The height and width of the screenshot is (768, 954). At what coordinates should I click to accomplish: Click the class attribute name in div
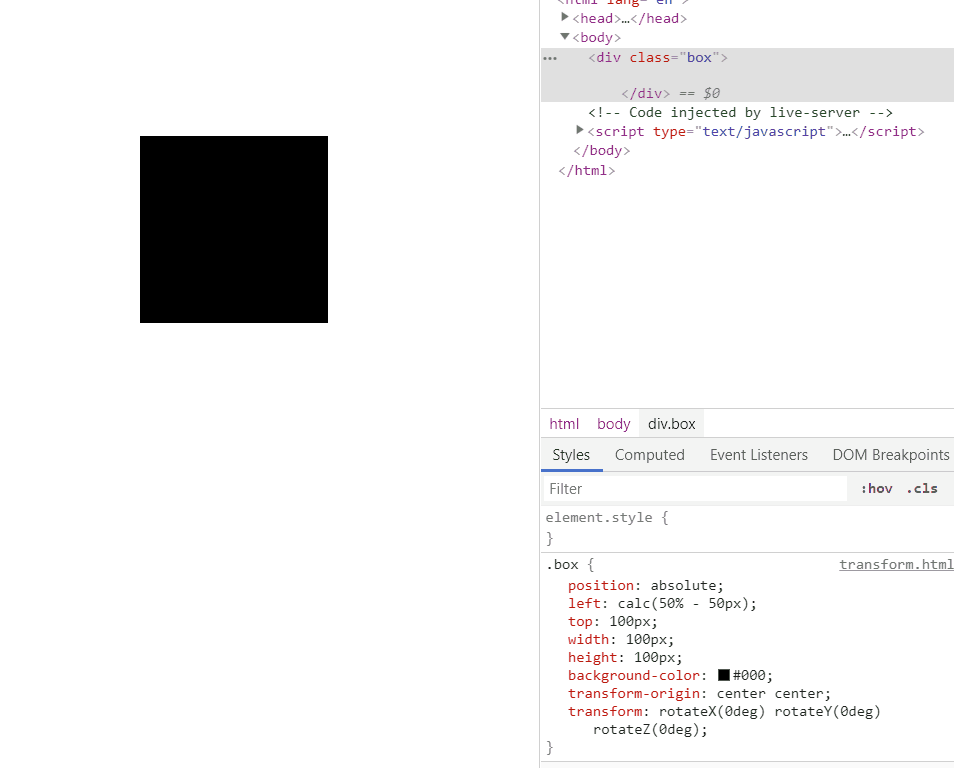tap(649, 57)
